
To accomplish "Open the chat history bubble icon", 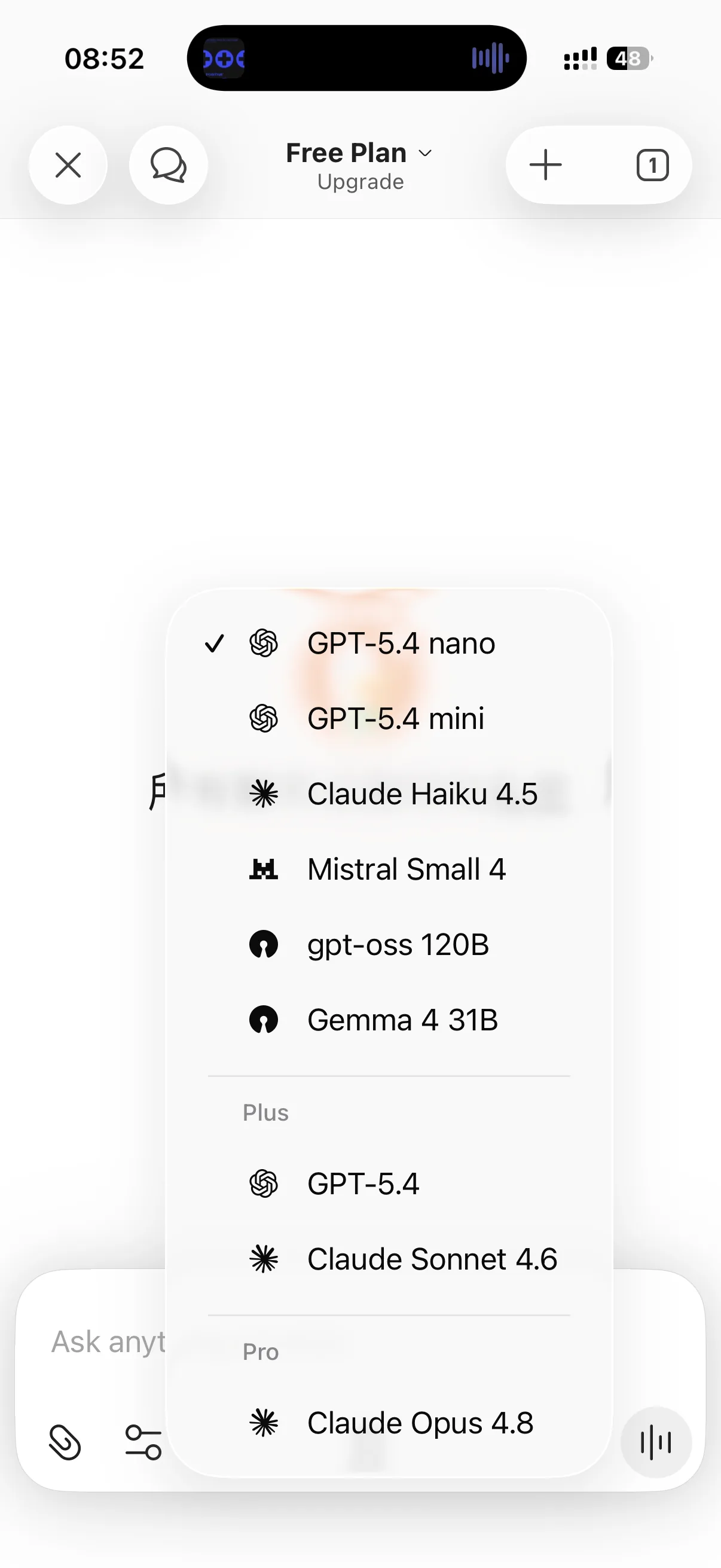I will pos(169,165).
